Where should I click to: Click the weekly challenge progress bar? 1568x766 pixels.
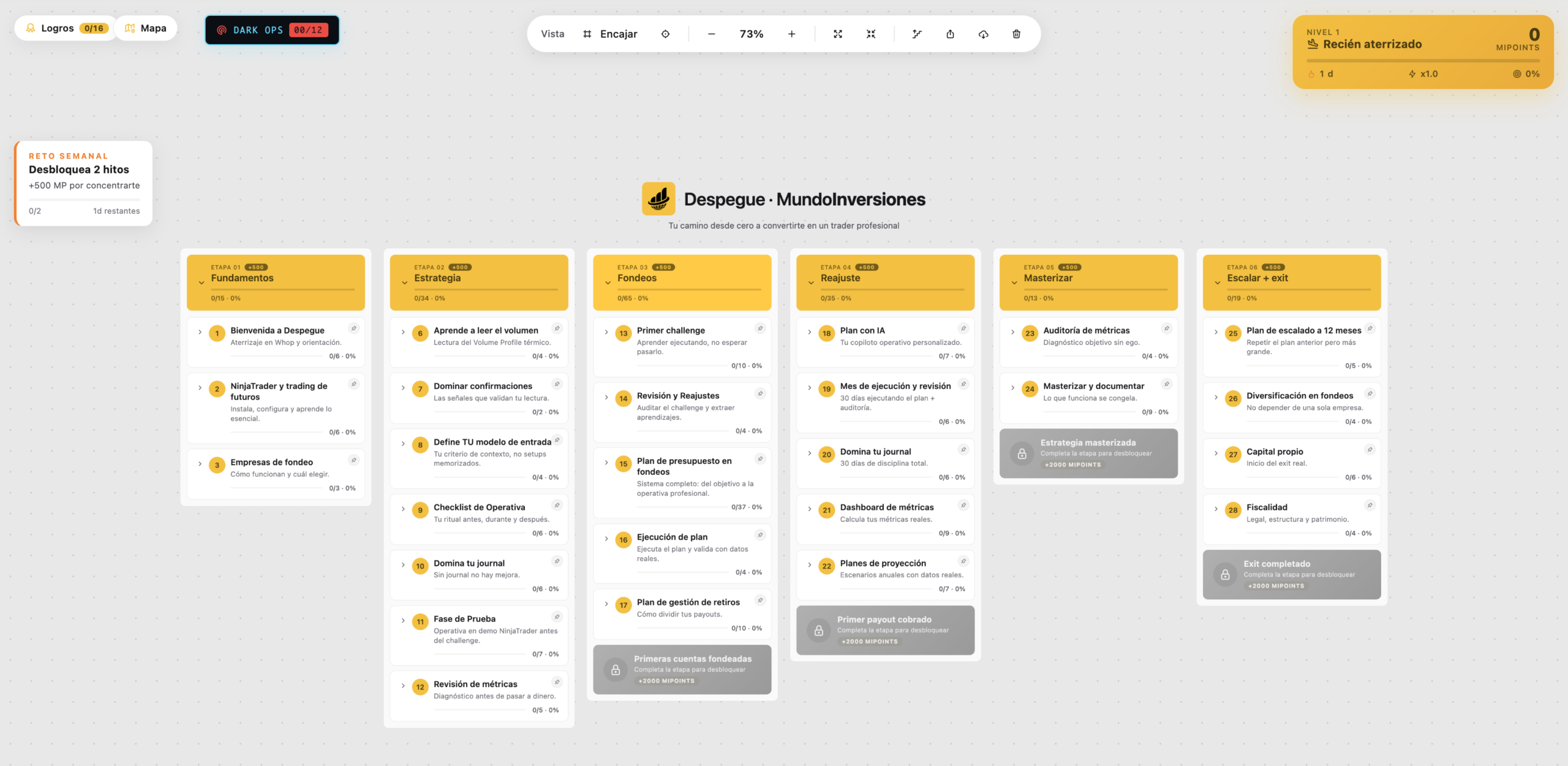(84, 200)
